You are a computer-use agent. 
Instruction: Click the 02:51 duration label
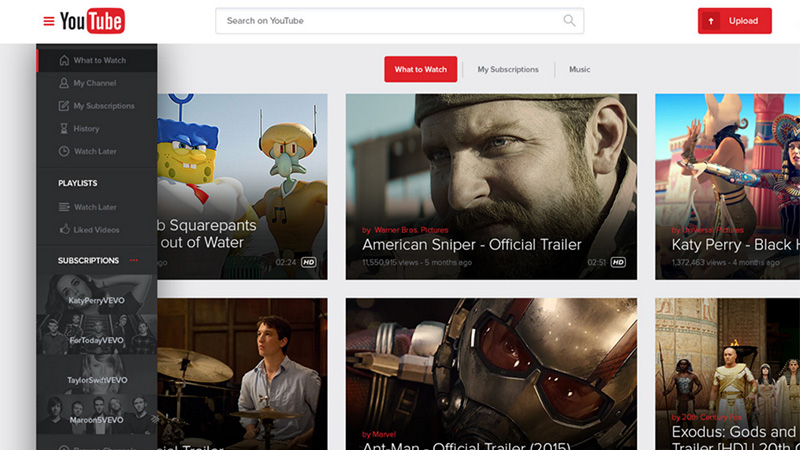[596, 262]
